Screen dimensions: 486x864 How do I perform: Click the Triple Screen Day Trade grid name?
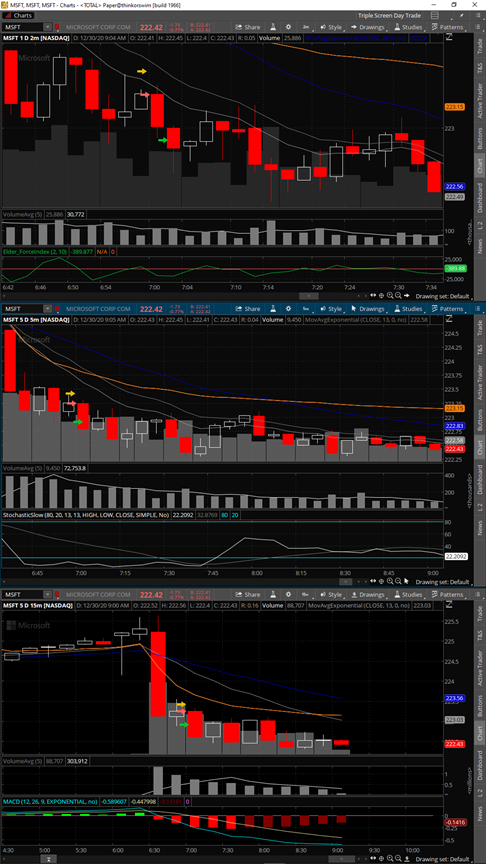click(389, 15)
